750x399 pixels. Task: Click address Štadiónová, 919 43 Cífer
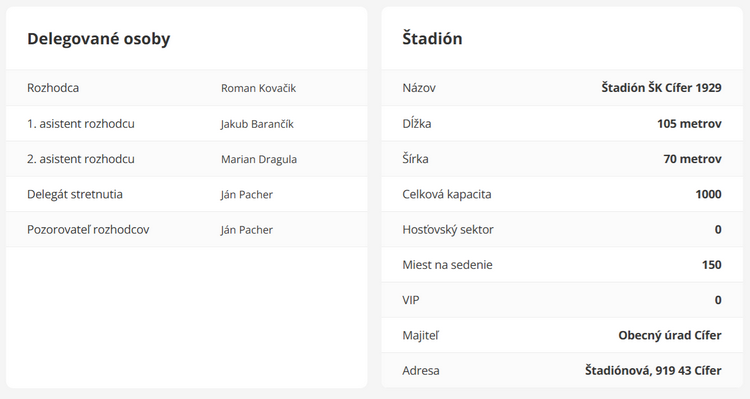(653, 371)
